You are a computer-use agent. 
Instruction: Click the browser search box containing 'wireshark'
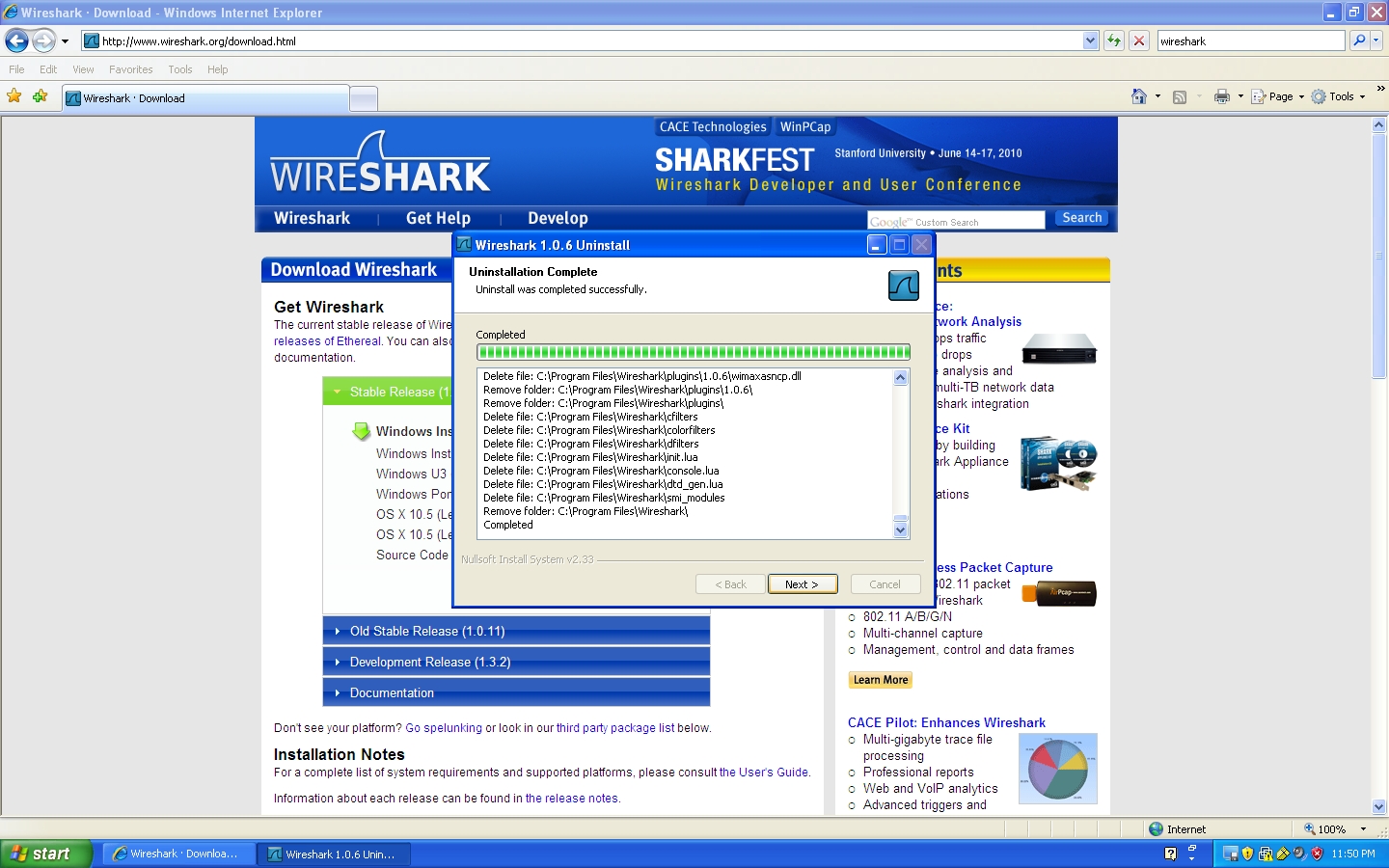[1251, 41]
